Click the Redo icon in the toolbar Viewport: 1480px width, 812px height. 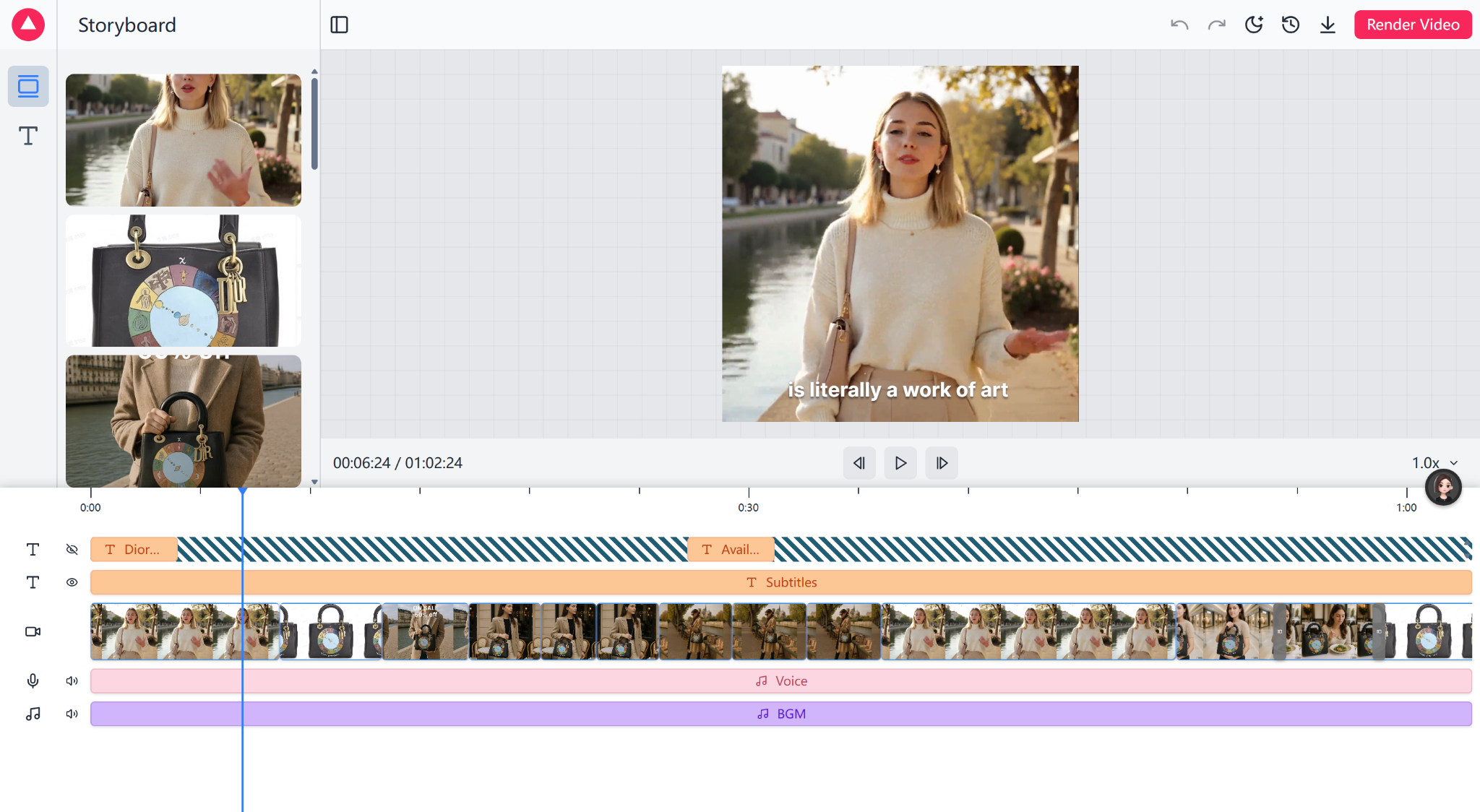point(1217,24)
